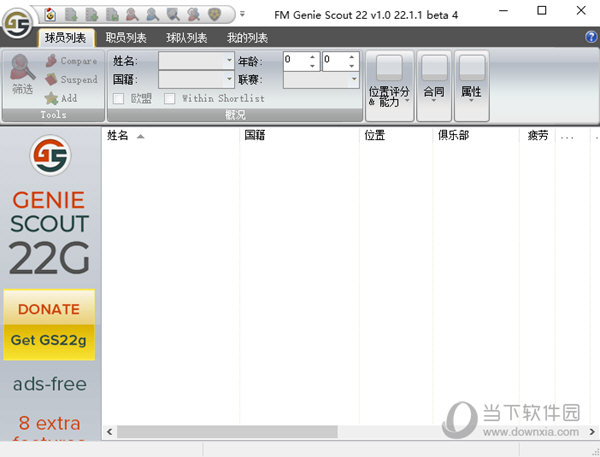Sort by the 姓名 column header

pos(171,135)
